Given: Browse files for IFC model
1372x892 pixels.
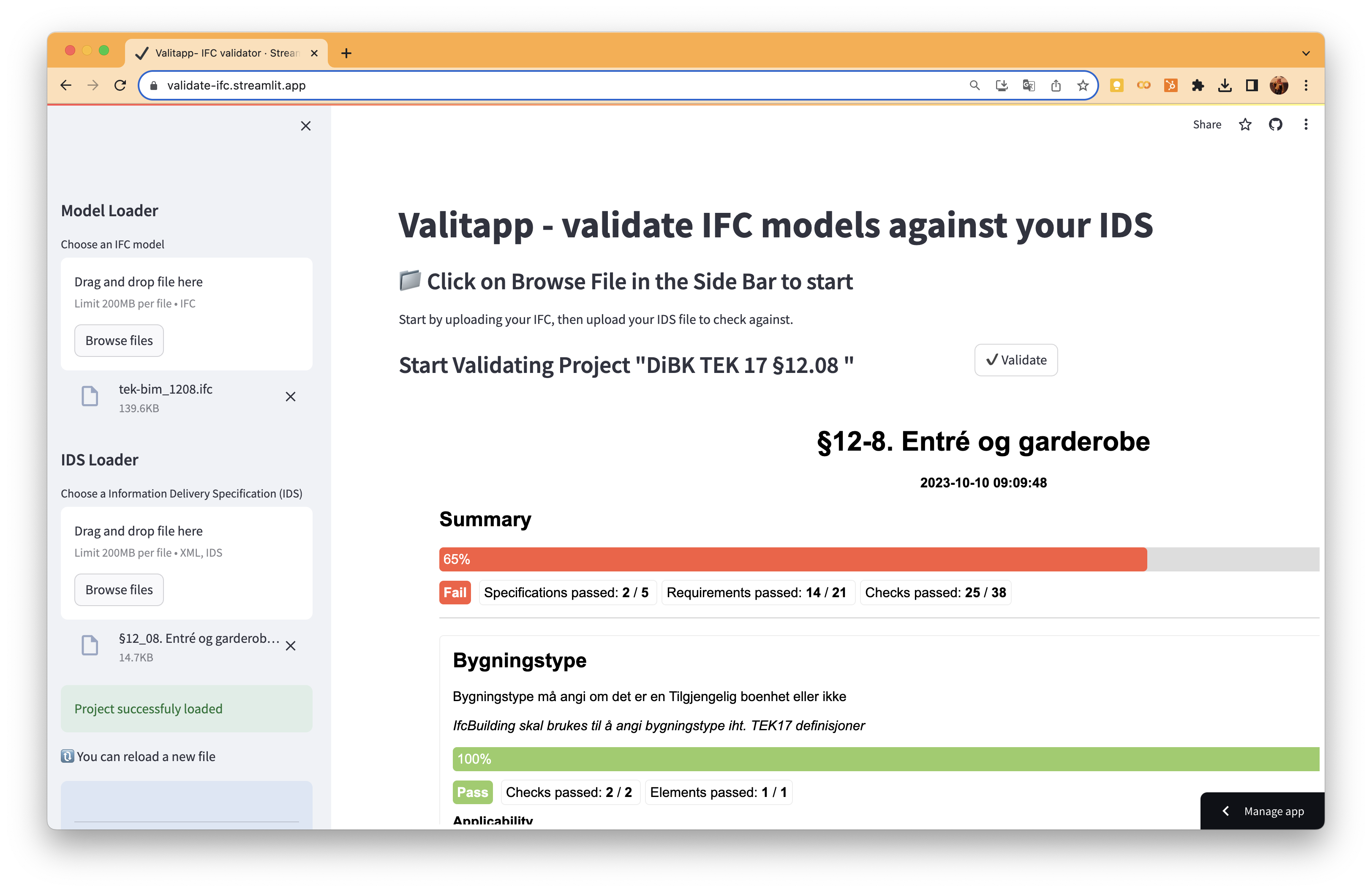Looking at the screenshot, I should click(119, 340).
